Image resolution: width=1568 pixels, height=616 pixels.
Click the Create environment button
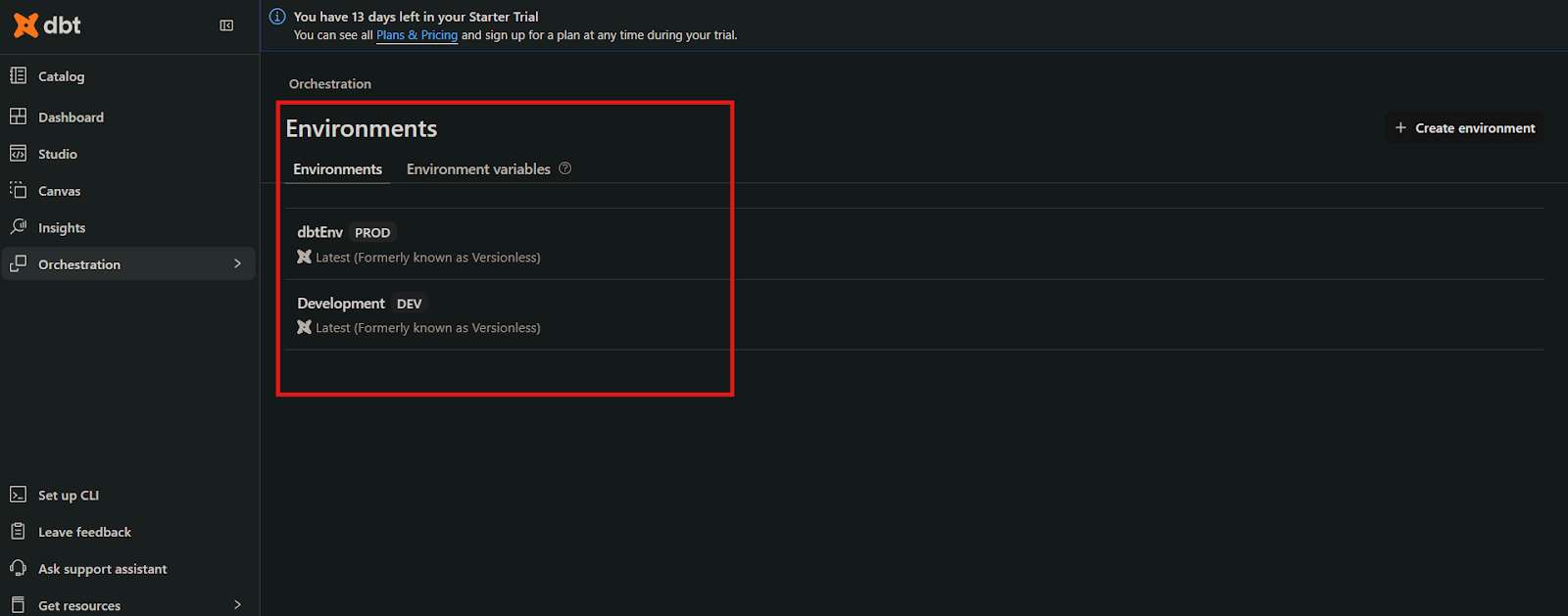1465,128
